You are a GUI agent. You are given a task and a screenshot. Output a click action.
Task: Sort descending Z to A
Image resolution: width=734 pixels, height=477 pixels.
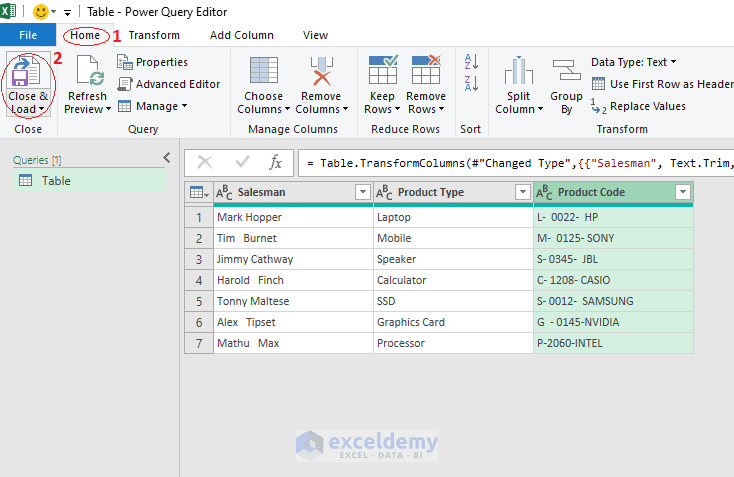[x=471, y=84]
